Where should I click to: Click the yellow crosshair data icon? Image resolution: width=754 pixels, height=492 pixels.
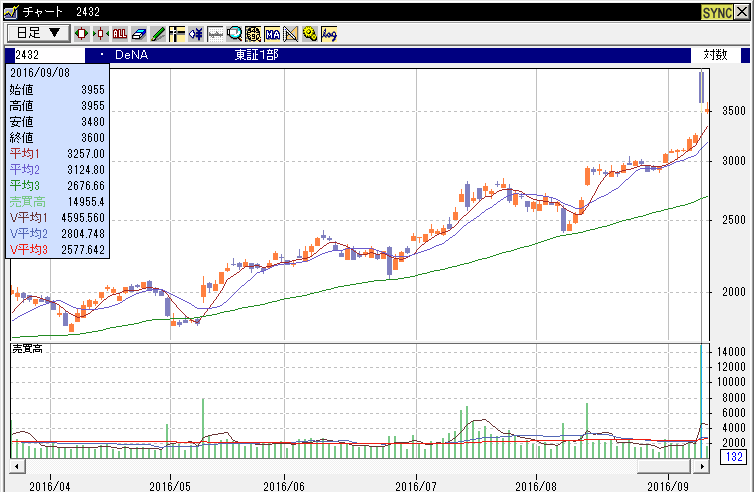click(176, 33)
